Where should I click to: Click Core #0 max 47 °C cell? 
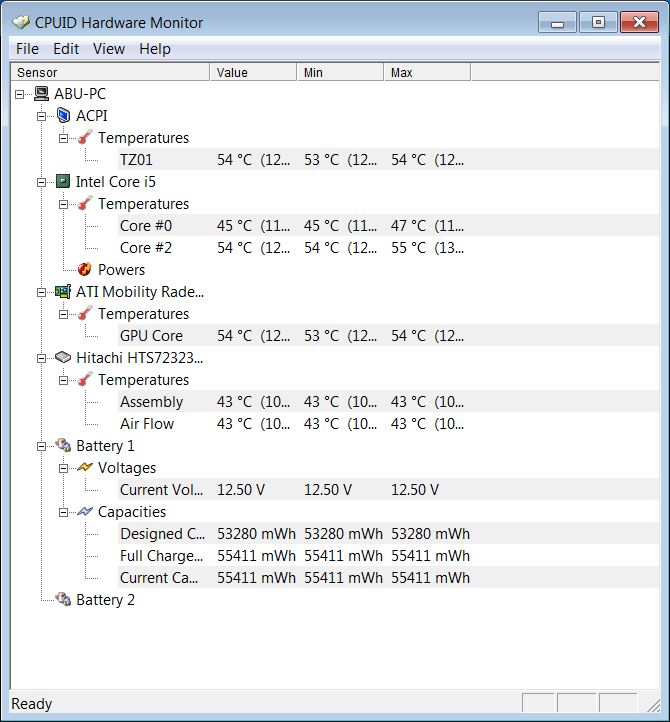click(x=427, y=225)
